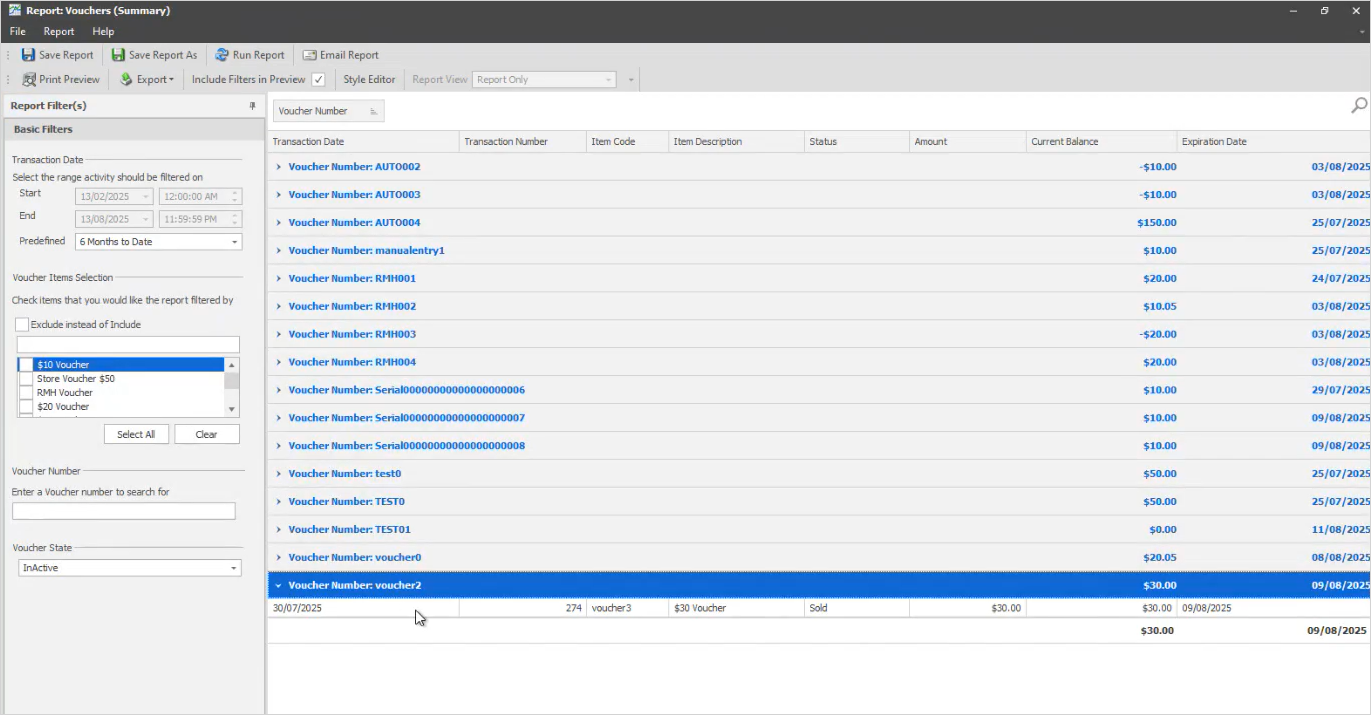
Task: Click the Email Report icon
Action: (310, 55)
